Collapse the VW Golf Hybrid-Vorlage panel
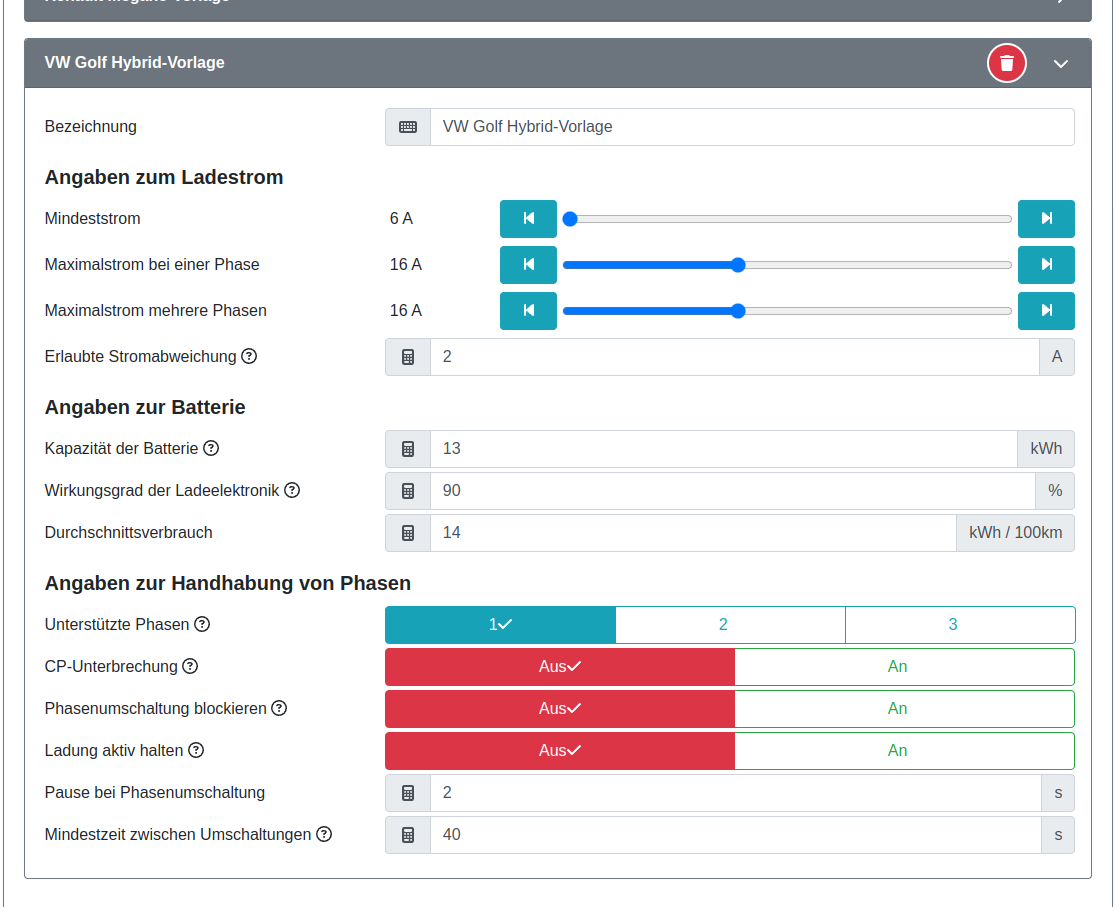 click(1060, 64)
